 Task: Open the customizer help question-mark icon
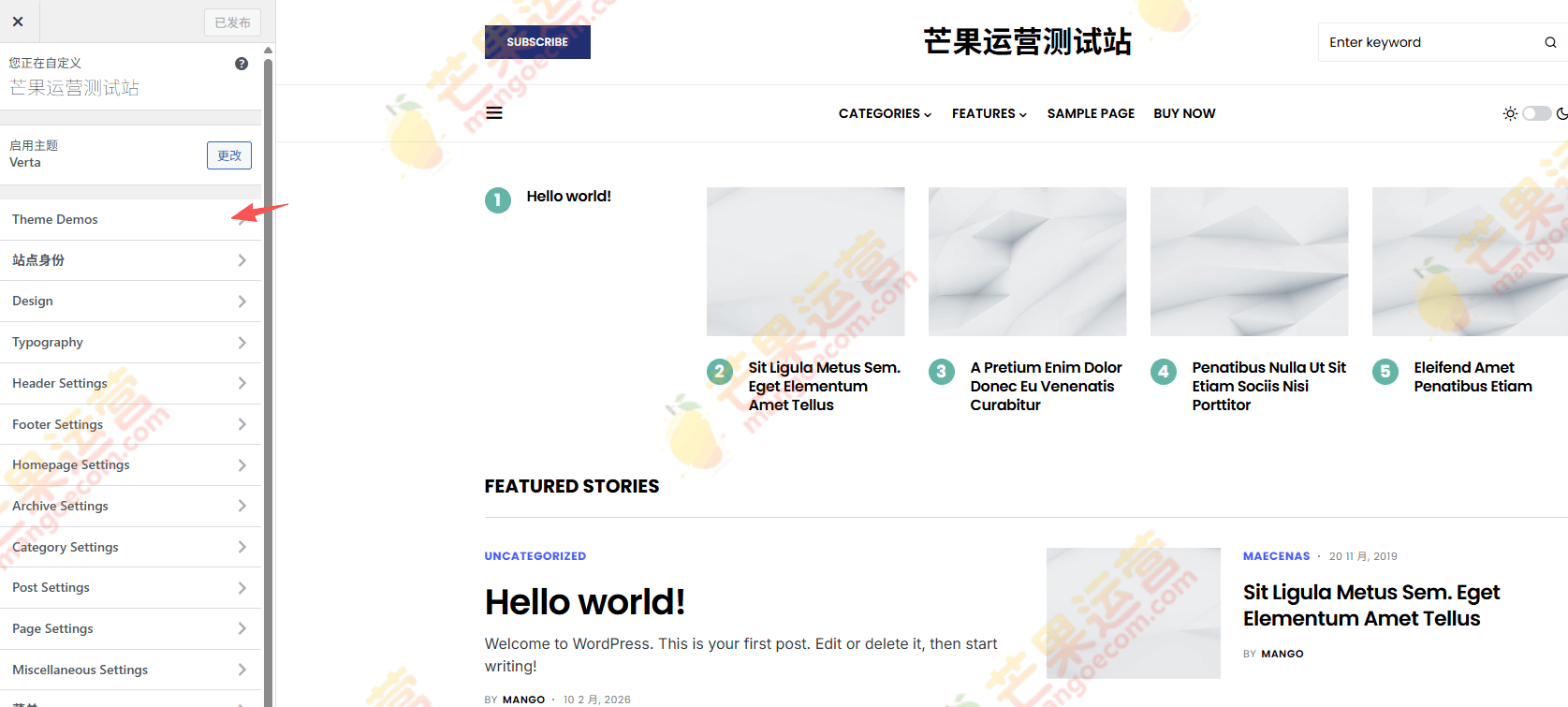[x=242, y=64]
